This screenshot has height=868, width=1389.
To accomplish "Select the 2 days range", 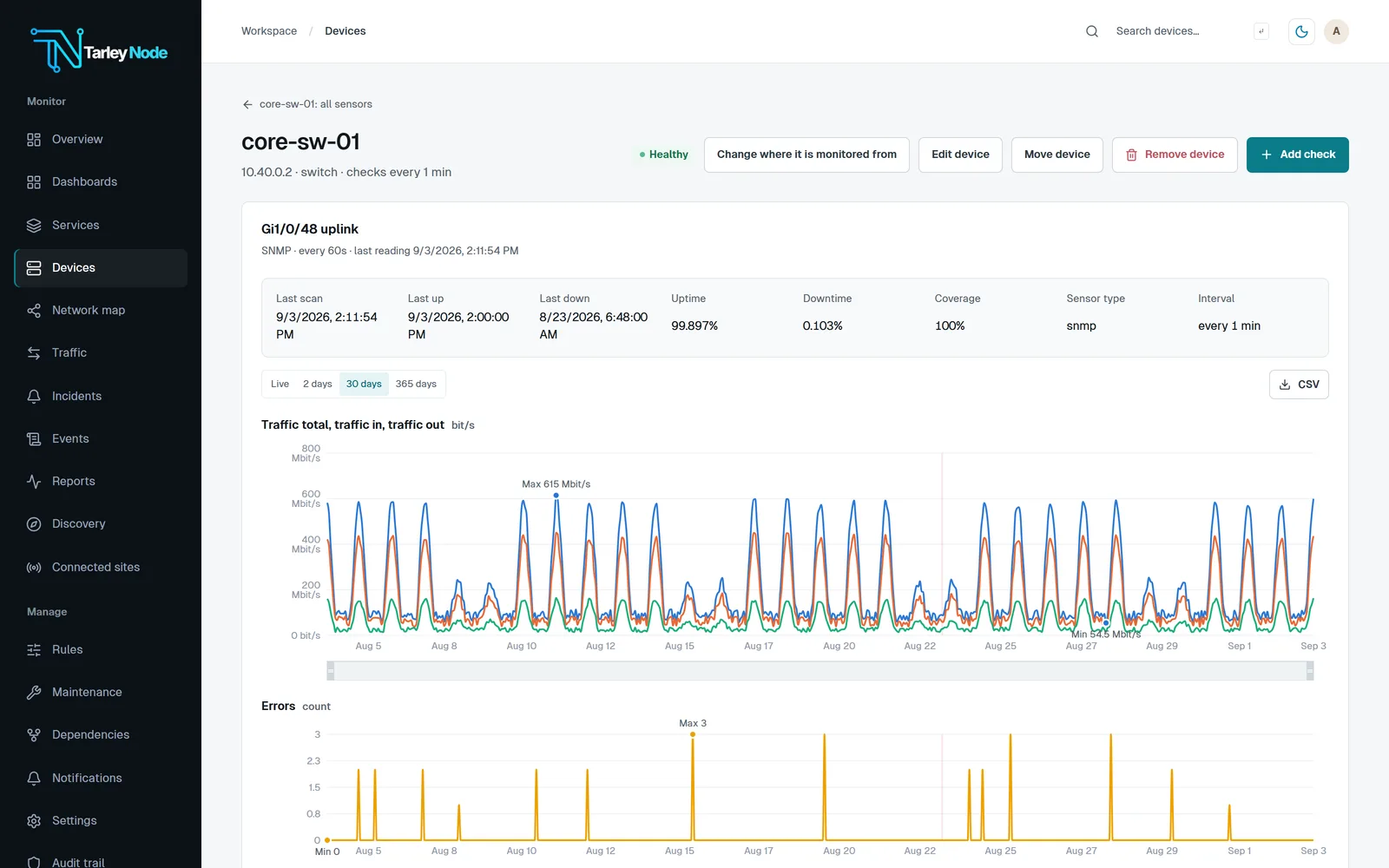I will pos(318,384).
